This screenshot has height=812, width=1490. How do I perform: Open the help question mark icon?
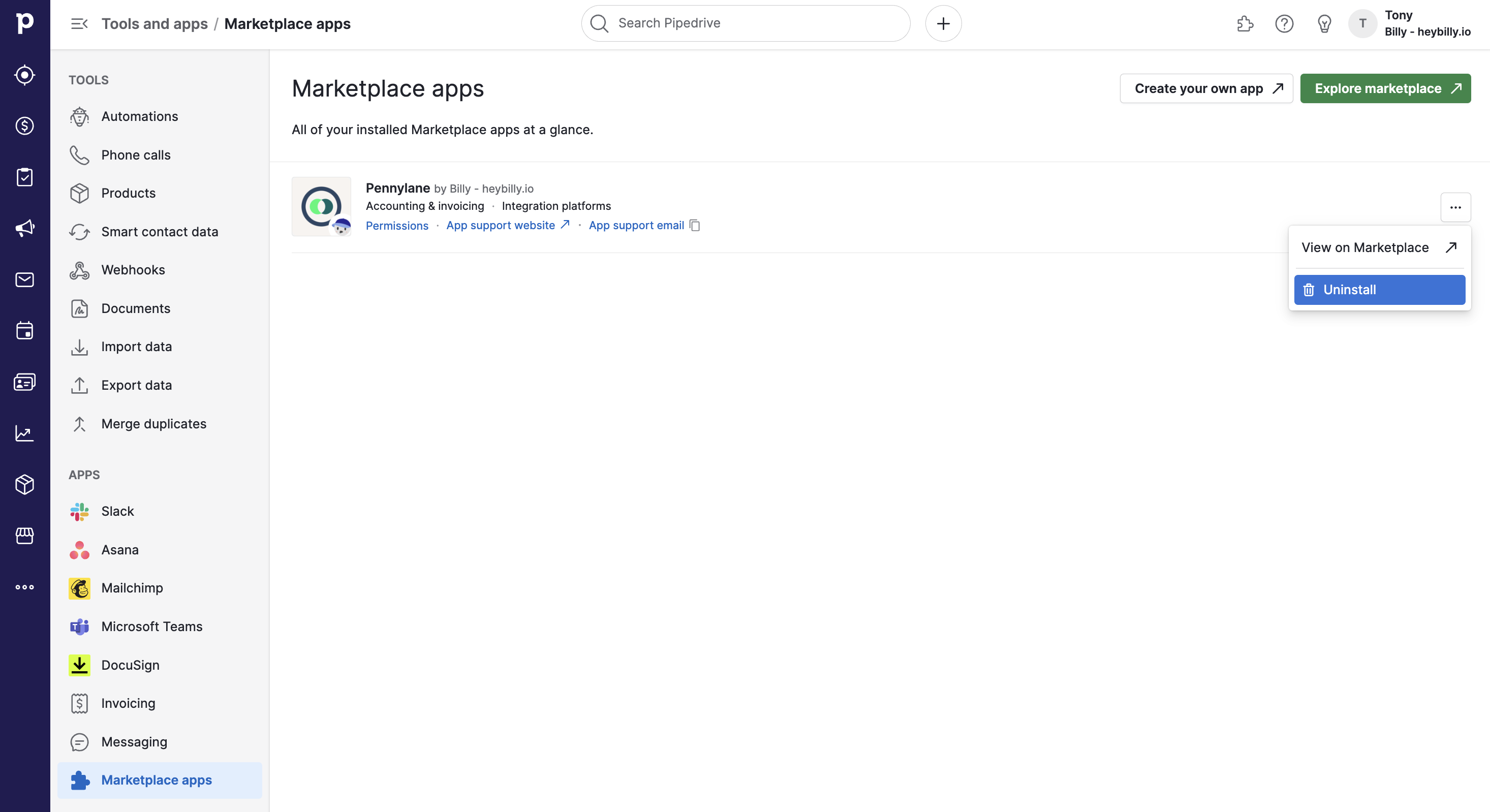pyautogui.click(x=1284, y=24)
